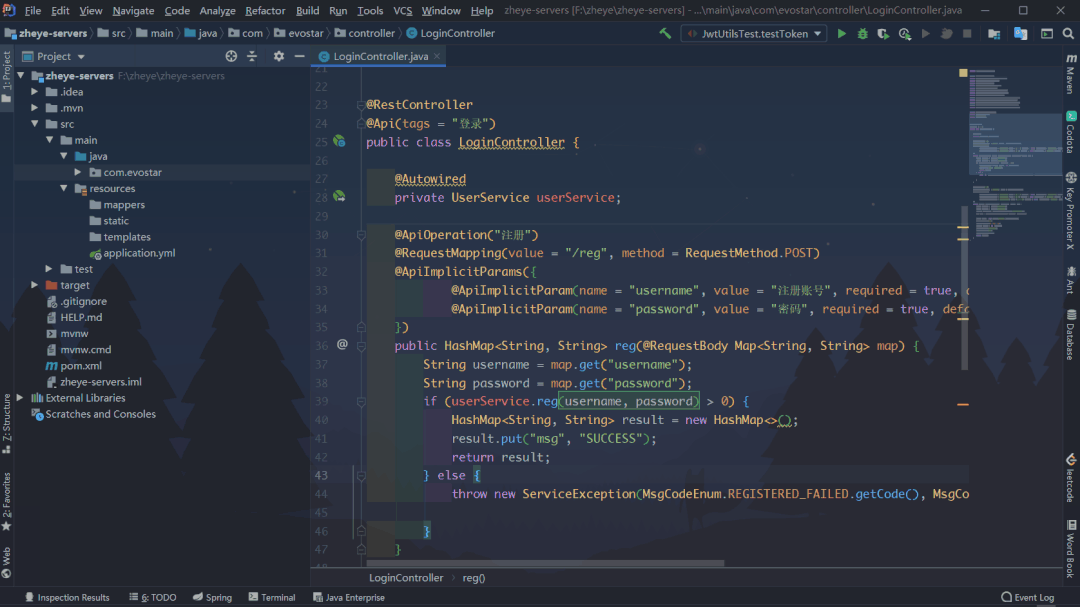The image size is (1080, 607).
Task: Toggle fold marker at line 23 annotation
Action: point(361,105)
